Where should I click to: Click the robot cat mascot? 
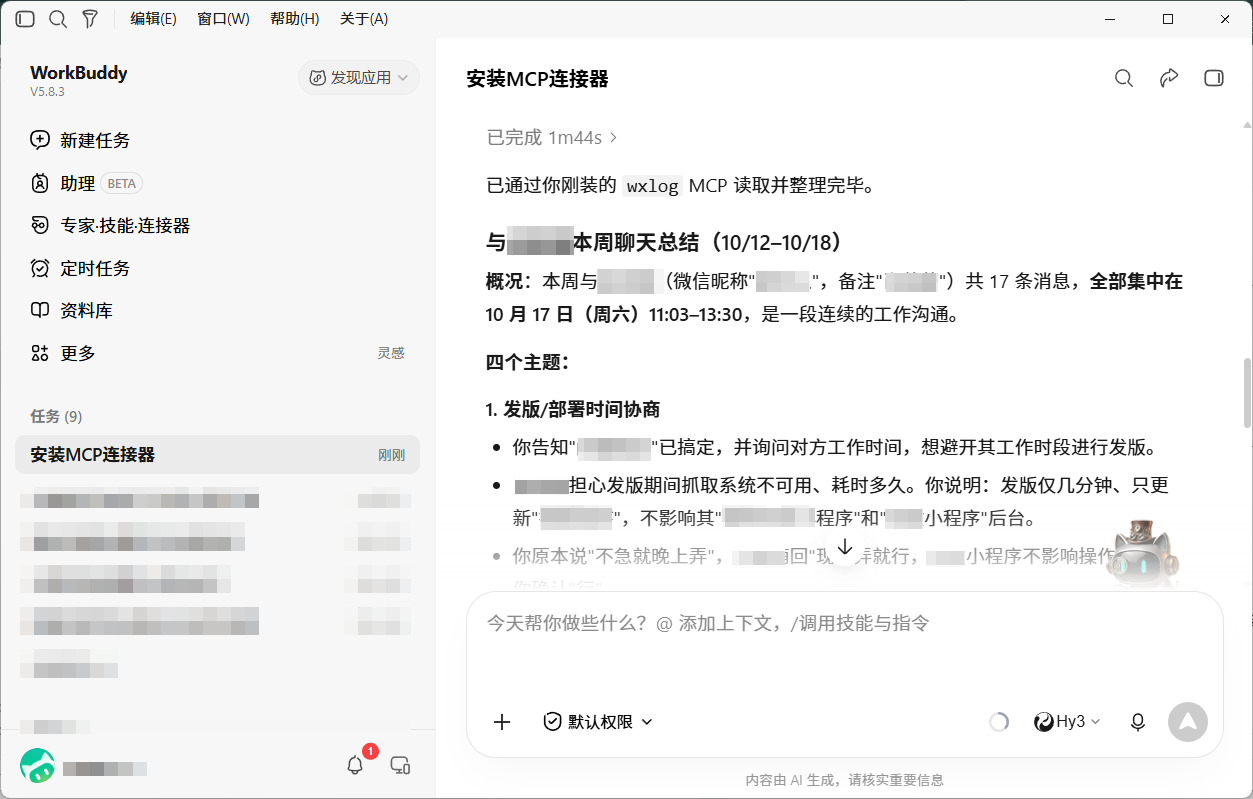click(x=1141, y=554)
